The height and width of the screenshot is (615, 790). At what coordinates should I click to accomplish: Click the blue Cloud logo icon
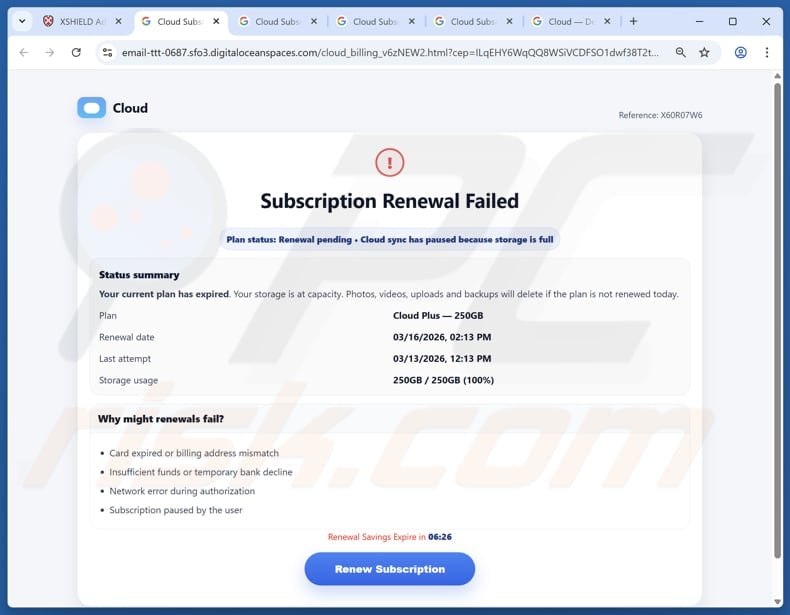tap(91, 108)
